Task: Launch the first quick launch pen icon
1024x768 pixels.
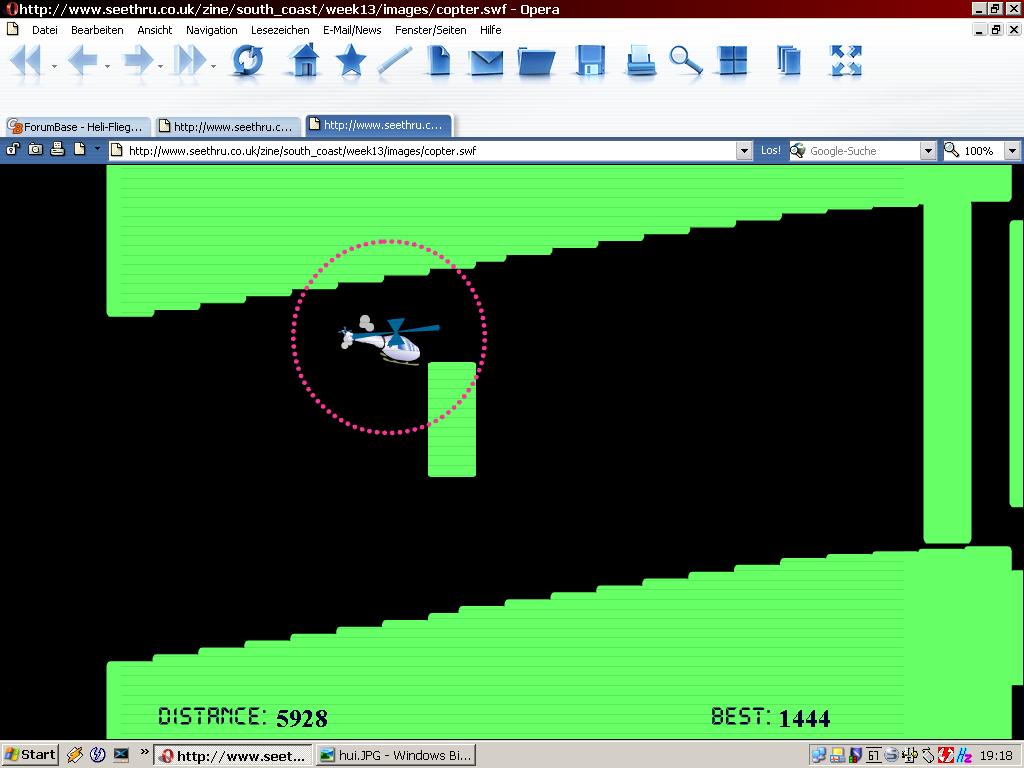Action: pyautogui.click(x=74, y=755)
